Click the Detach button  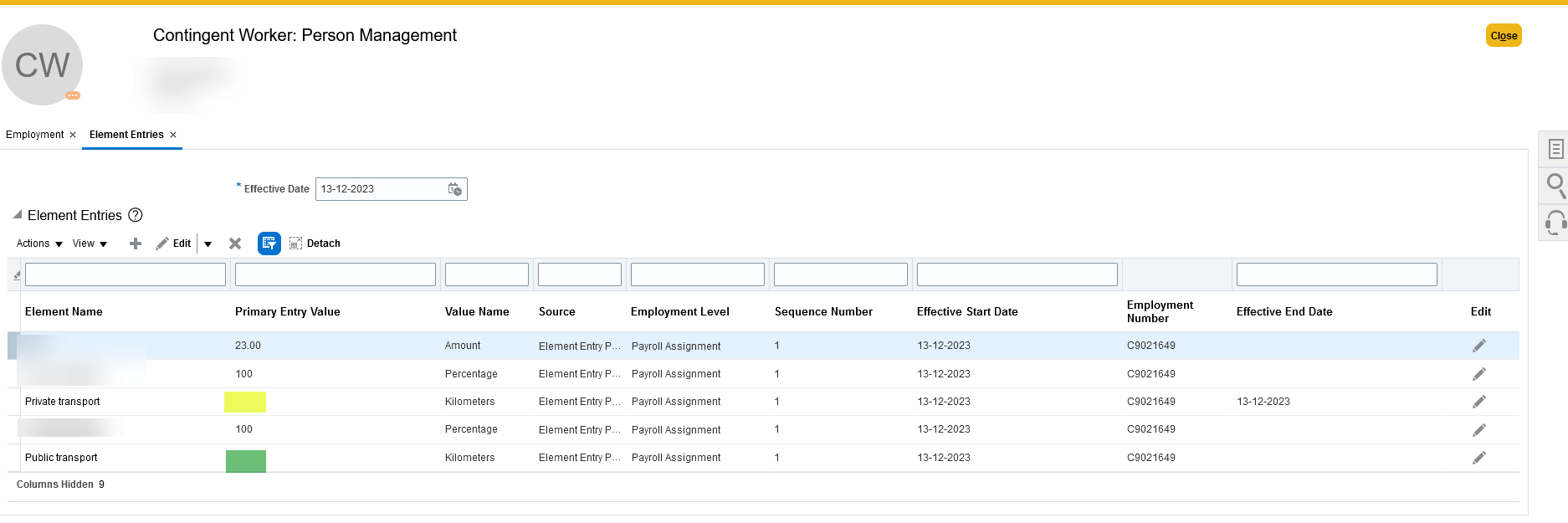click(x=315, y=244)
